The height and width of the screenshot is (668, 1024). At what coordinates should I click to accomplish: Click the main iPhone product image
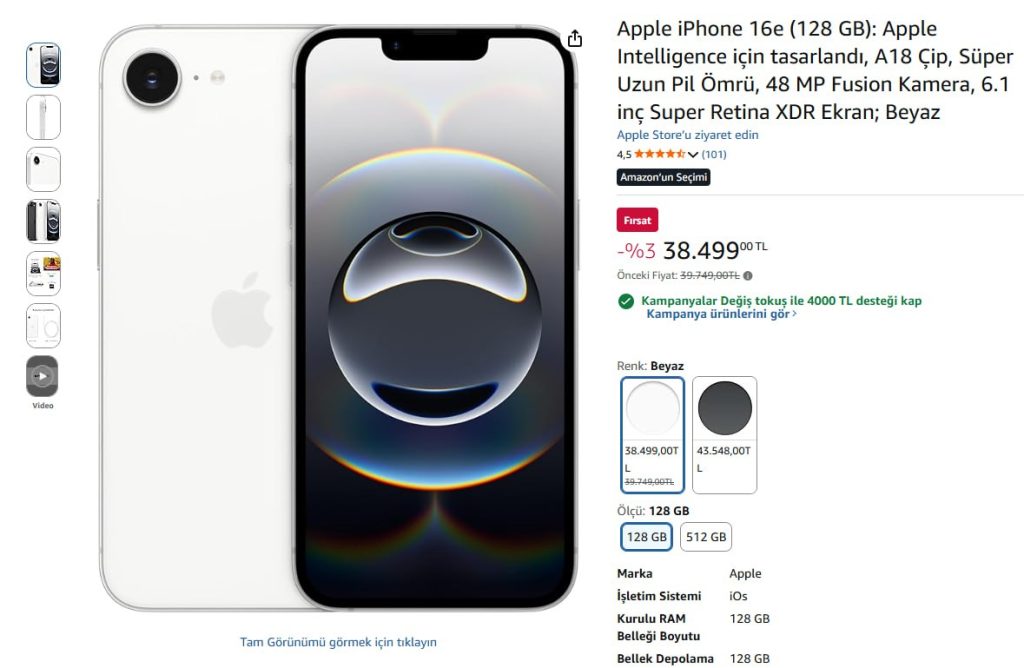pos(338,318)
